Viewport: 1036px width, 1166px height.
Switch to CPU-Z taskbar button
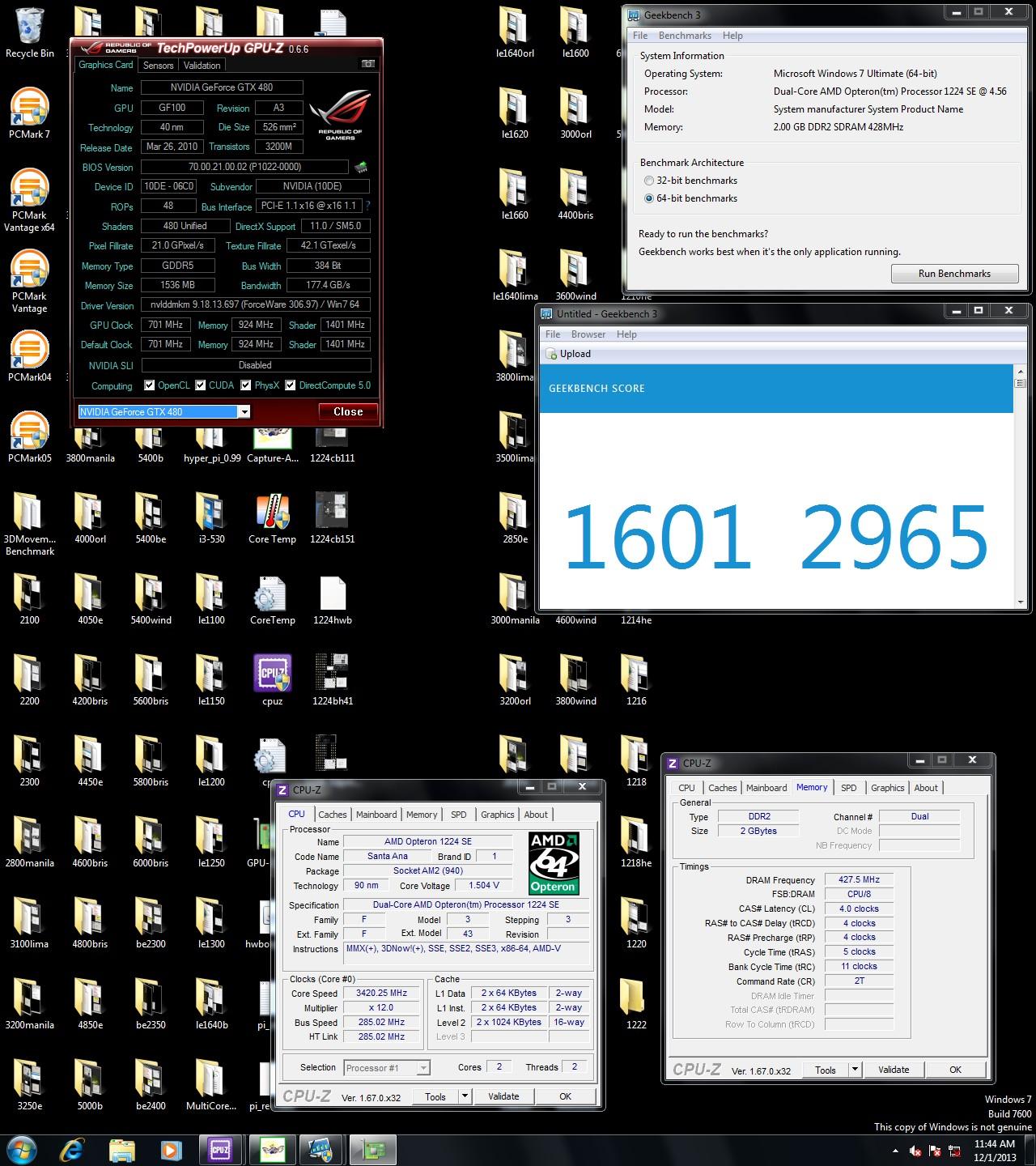pyautogui.click(x=220, y=1150)
